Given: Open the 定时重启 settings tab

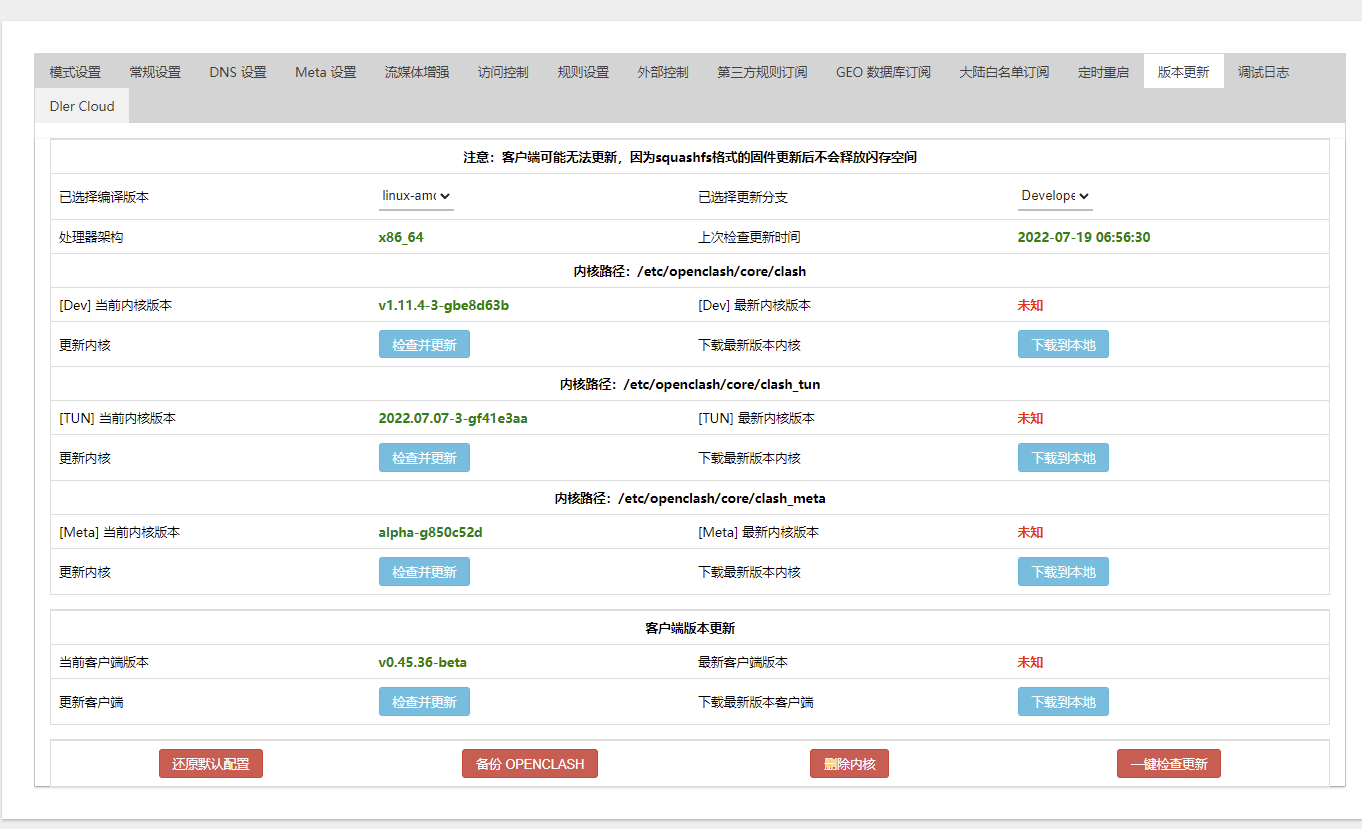Looking at the screenshot, I should [1103, 71].
